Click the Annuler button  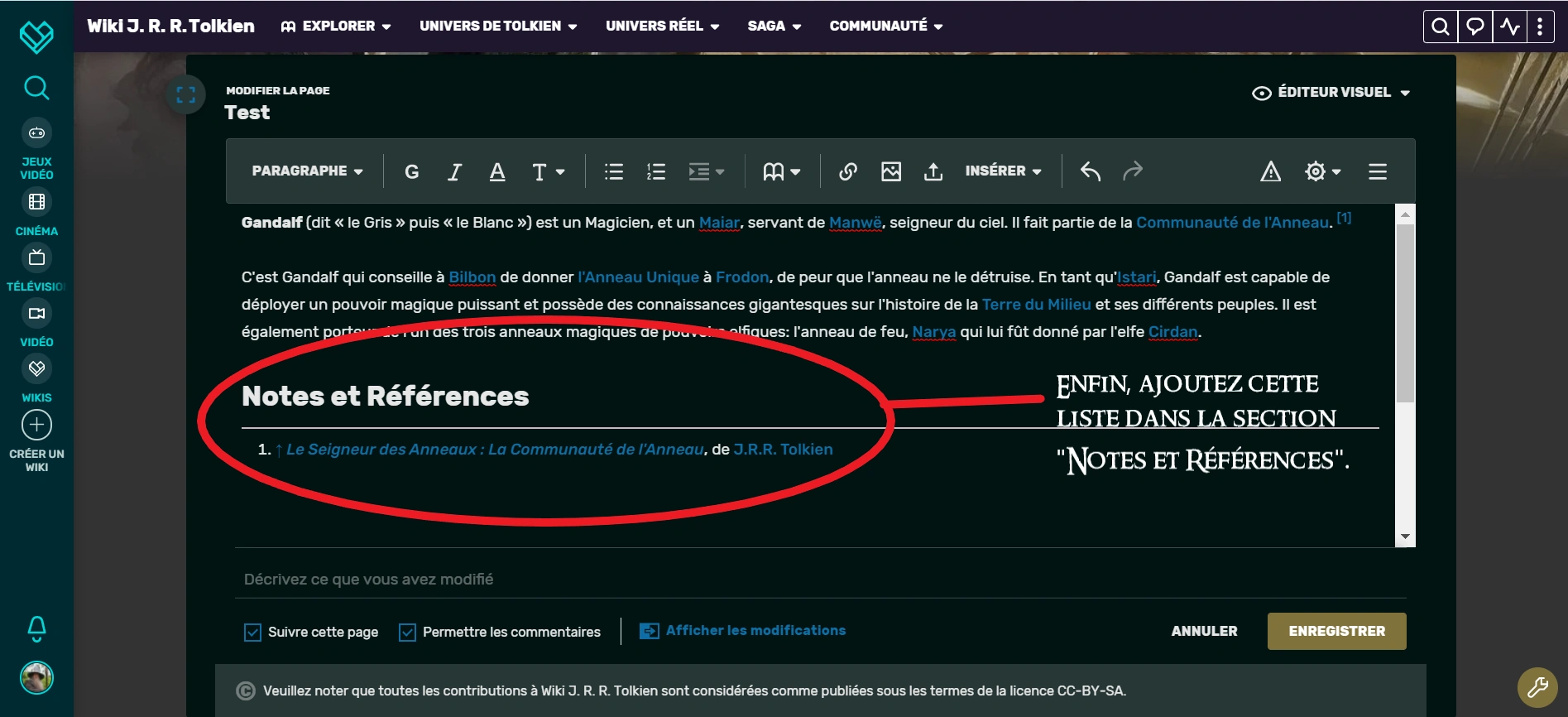pos(1204,631)
